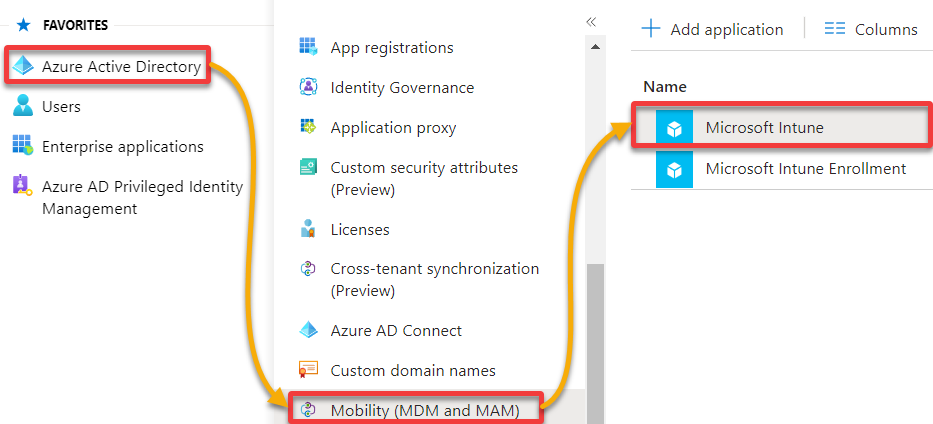Click the Identity Governance icon
933x424 pixels.
click(308, 87)
